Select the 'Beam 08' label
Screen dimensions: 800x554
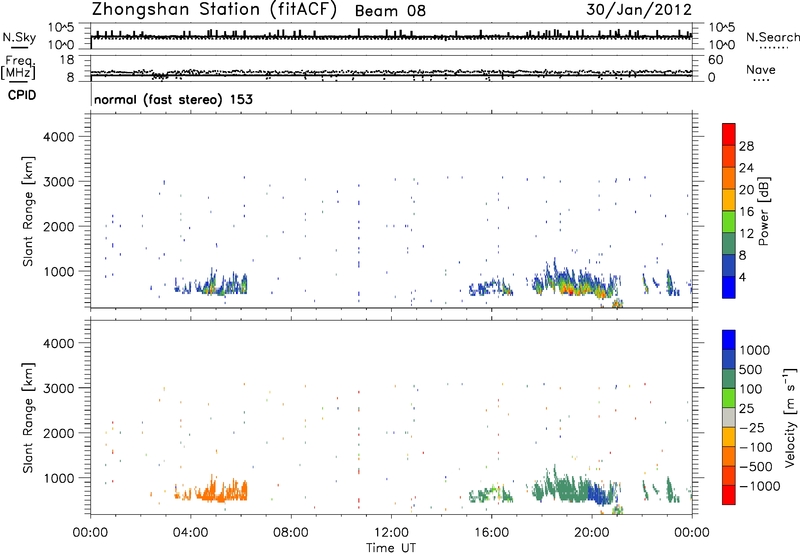390,11
